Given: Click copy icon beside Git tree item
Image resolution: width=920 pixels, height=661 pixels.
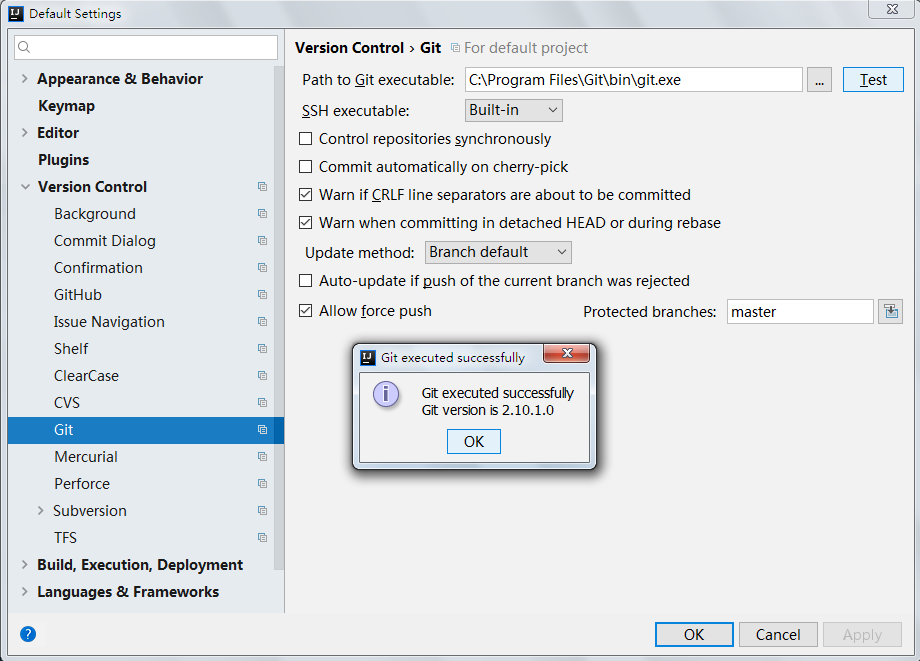Looking at the screenshot, I should click(x=262, y=430).
